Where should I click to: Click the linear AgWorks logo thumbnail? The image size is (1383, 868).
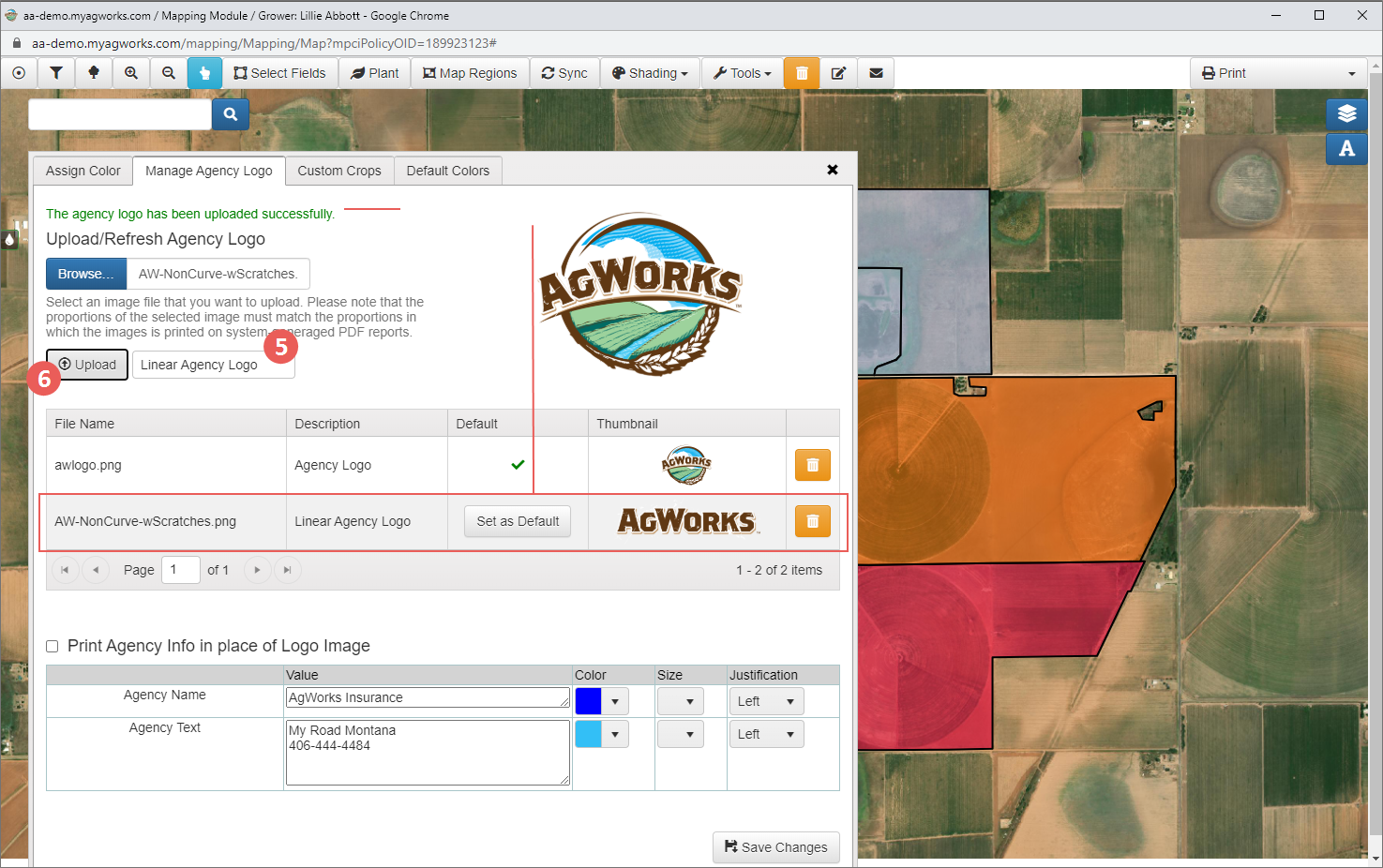(688, 521)
